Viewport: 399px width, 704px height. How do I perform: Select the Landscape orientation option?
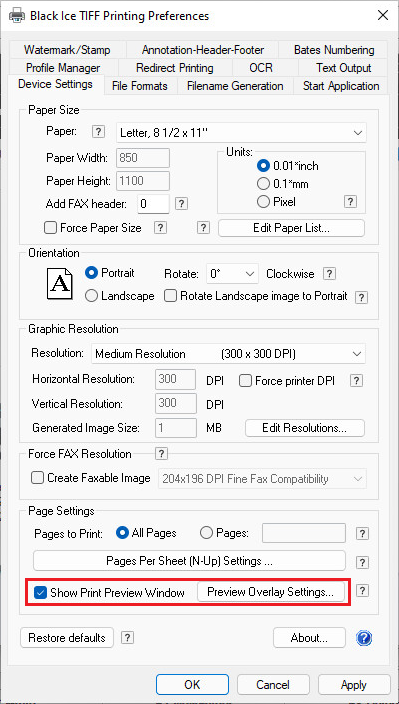(x=92, y=296)
